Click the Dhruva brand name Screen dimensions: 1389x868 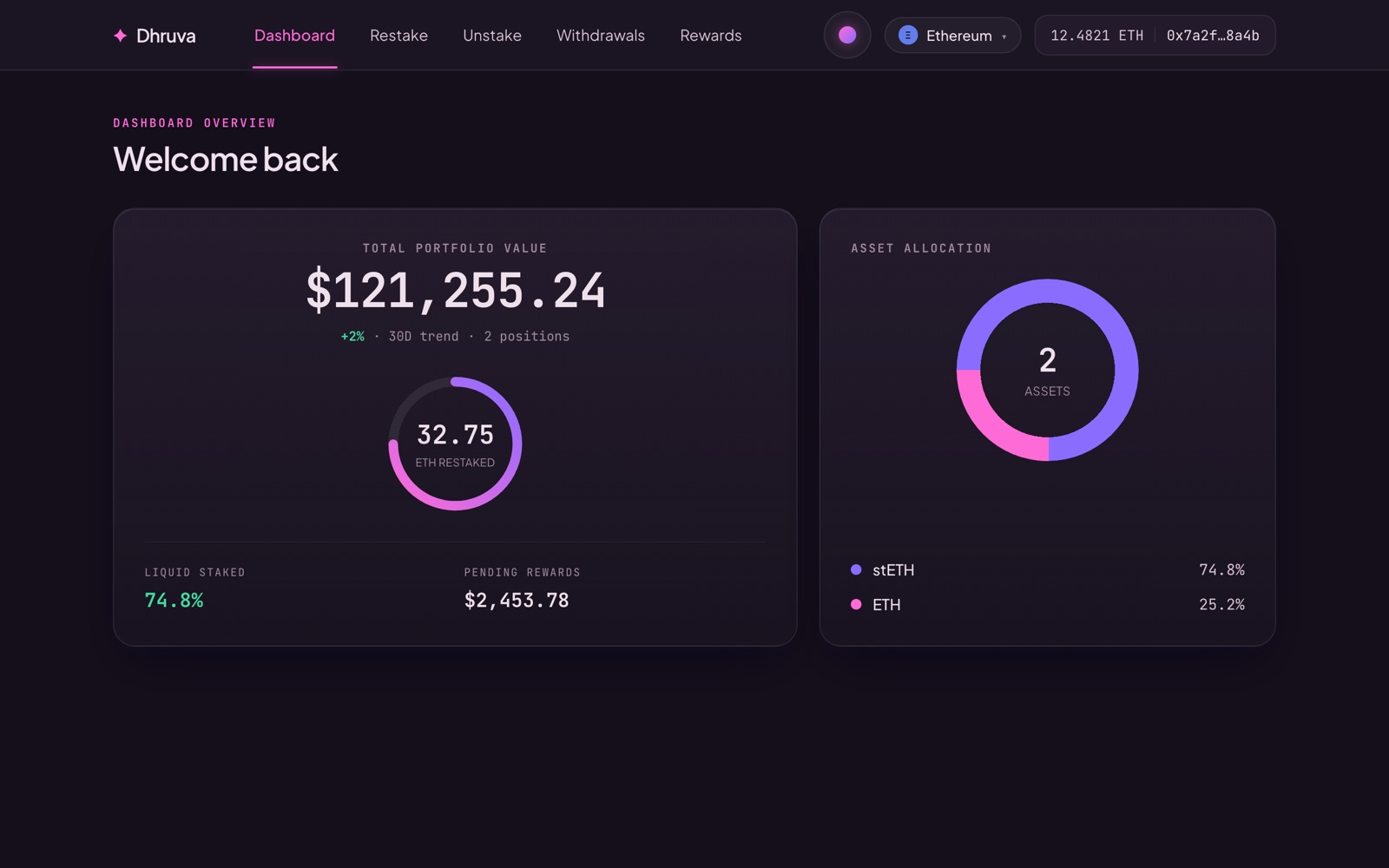pyautogui.click(x=166, y=36)
